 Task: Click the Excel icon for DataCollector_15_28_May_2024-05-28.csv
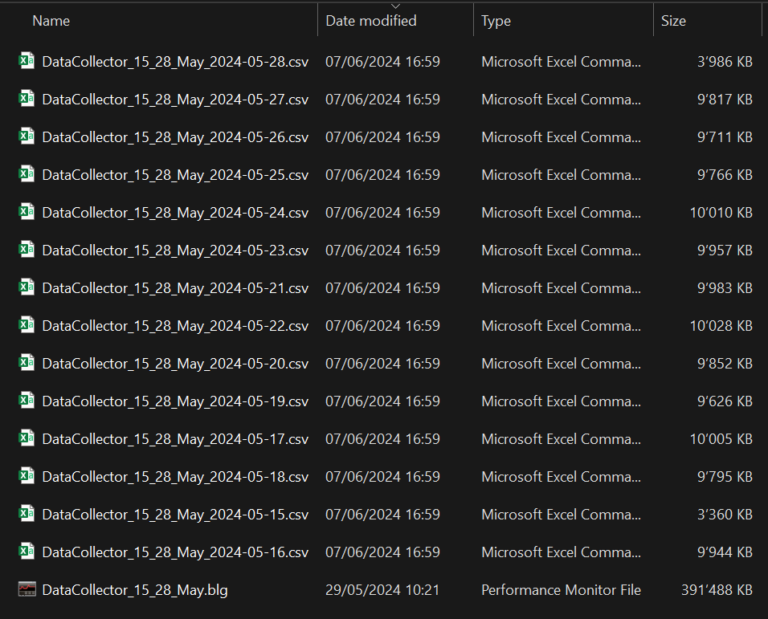27,61
